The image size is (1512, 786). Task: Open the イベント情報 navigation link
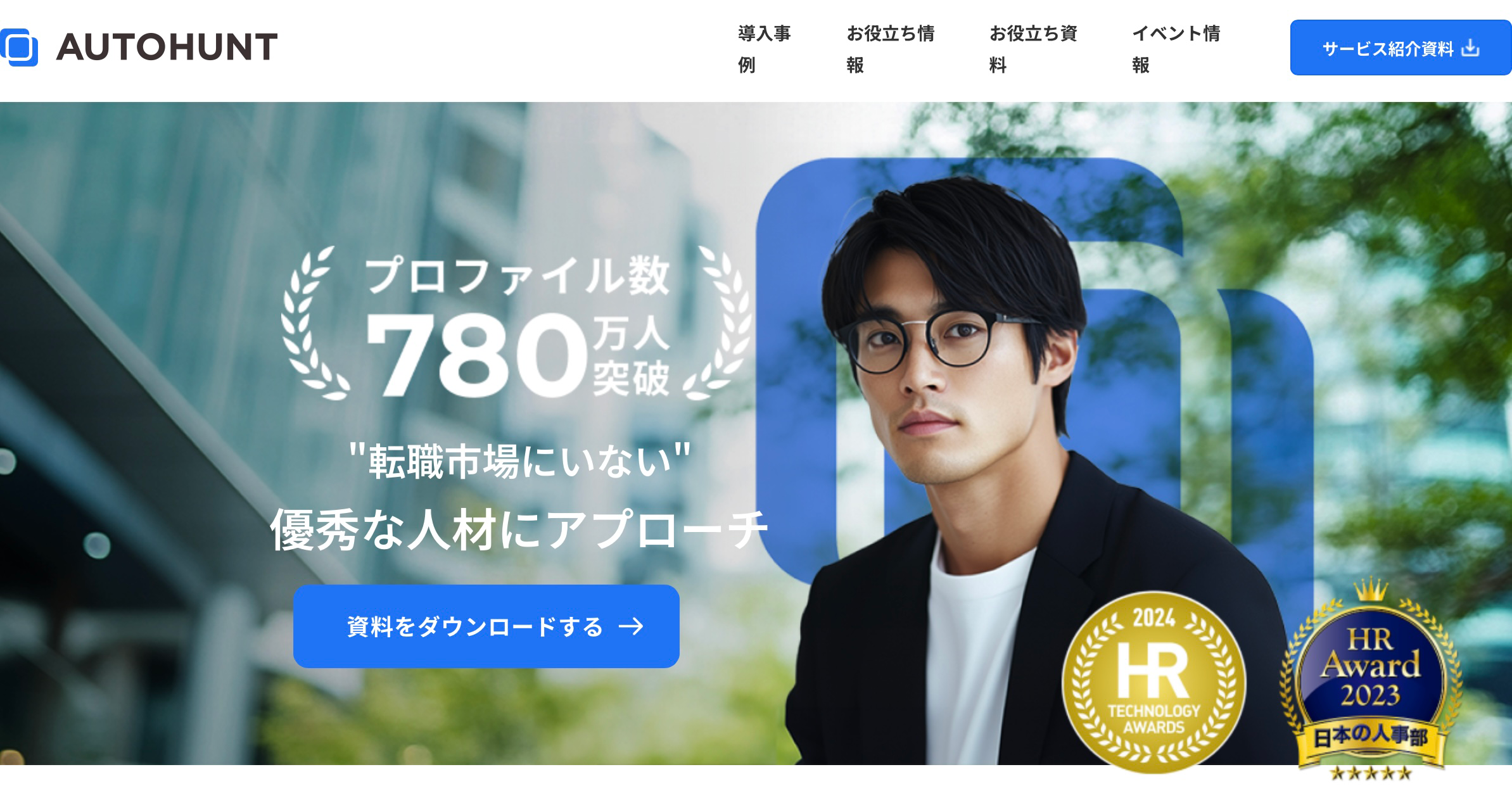[1176, 49]
